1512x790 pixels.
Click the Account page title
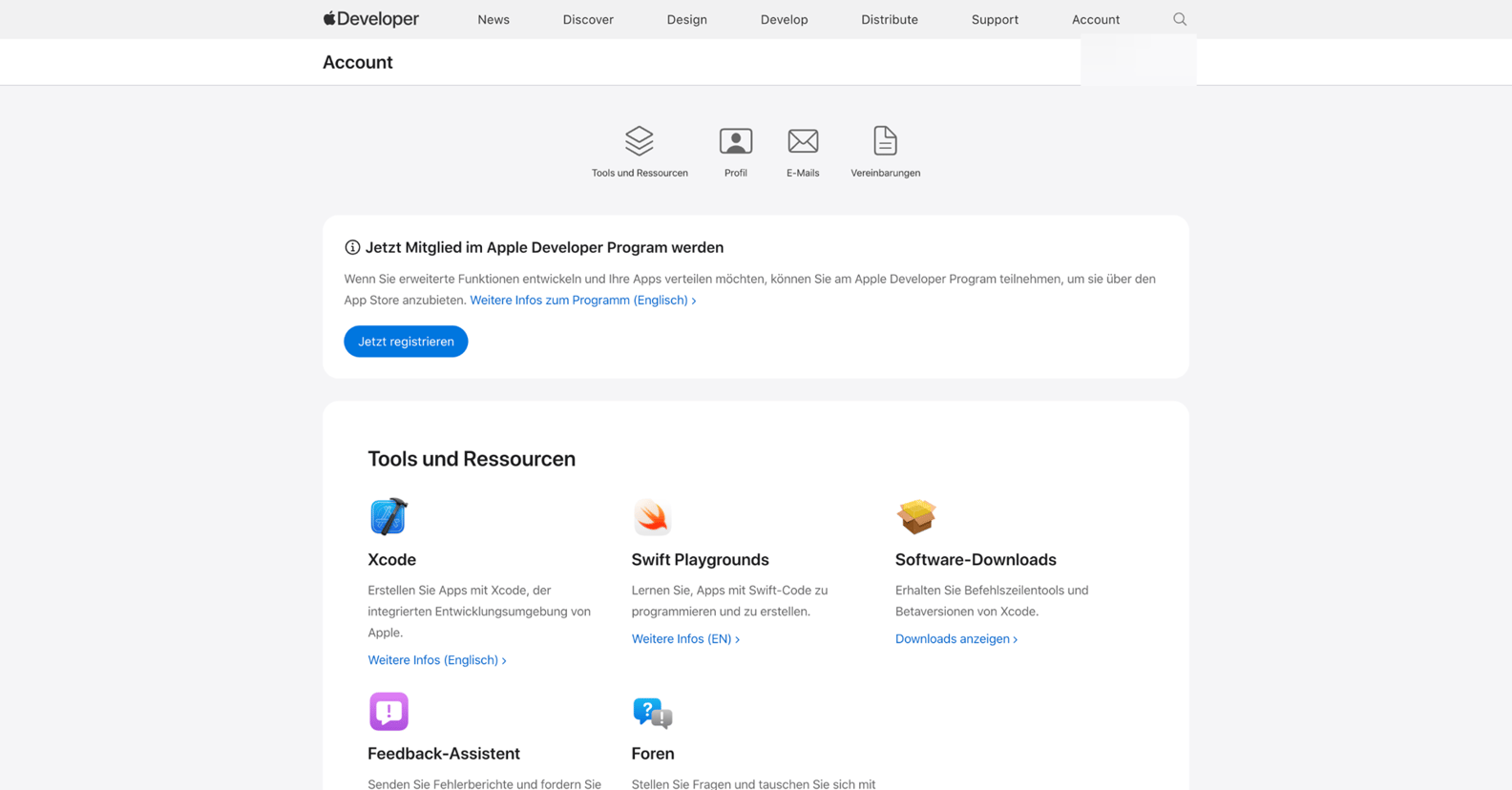click(x=358, y=62)
